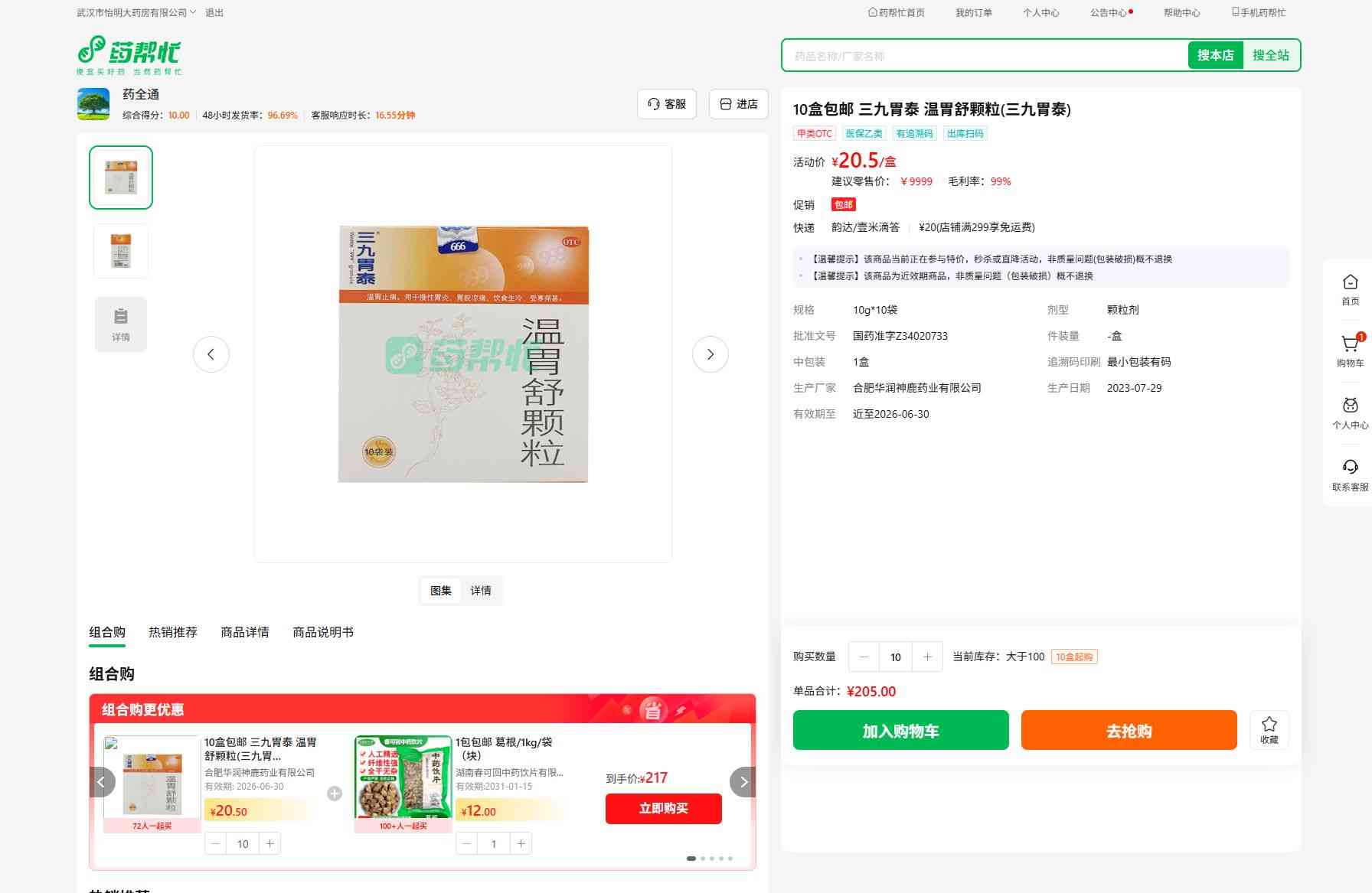This screenshot has width=1372, height=893.
Task: Expand the 武汉市怡明大药房 account dropdown
Action: tap(136, 13)
